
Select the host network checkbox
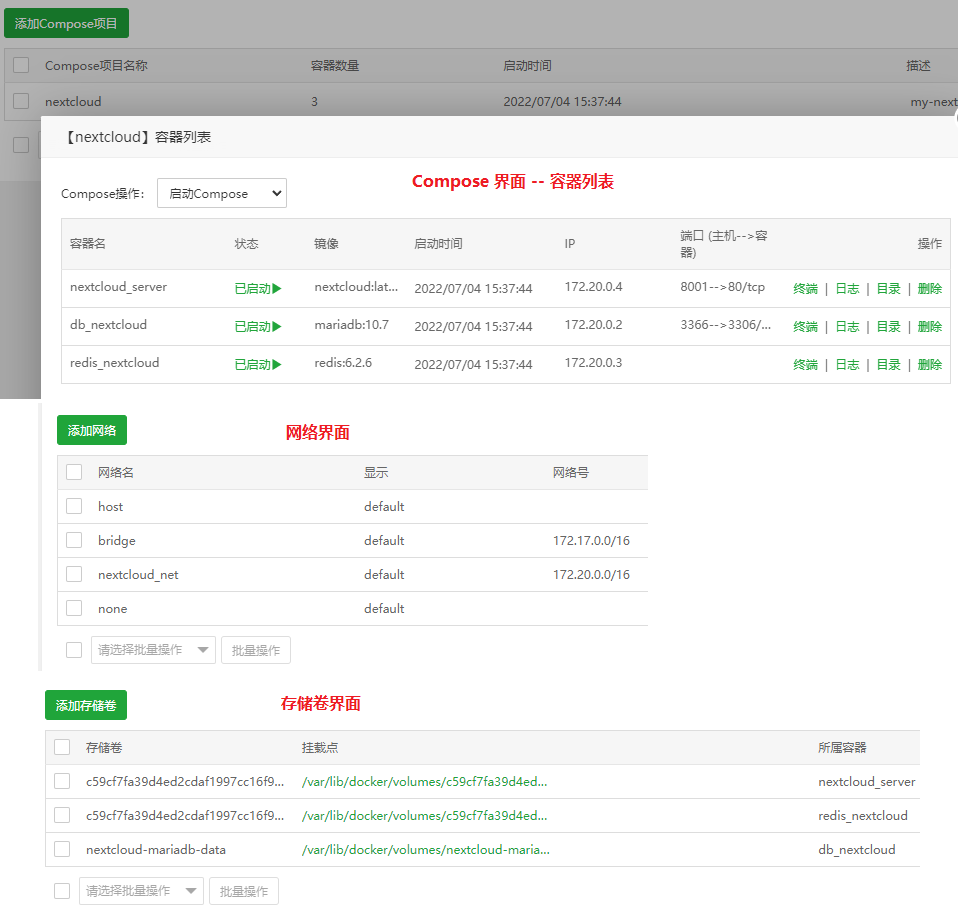(74, 506)
